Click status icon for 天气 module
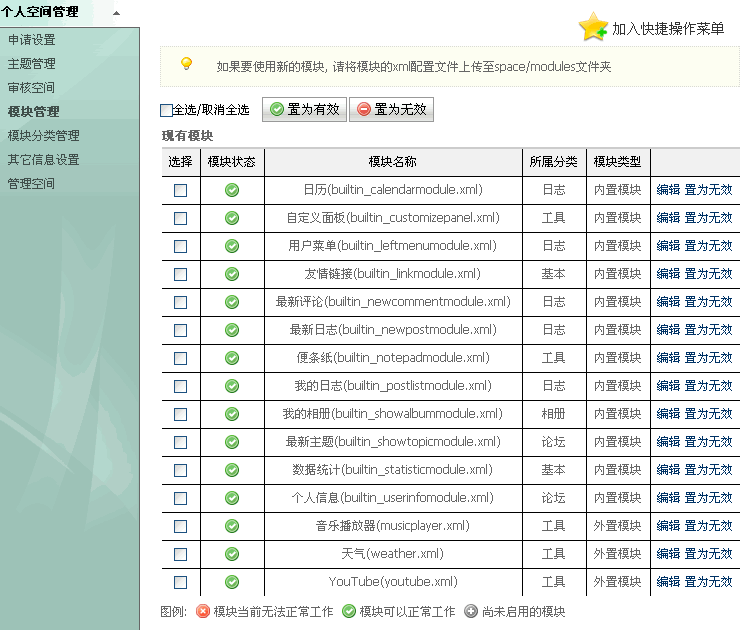The width and height of the screenshot is (745, 630). (232, 554)
